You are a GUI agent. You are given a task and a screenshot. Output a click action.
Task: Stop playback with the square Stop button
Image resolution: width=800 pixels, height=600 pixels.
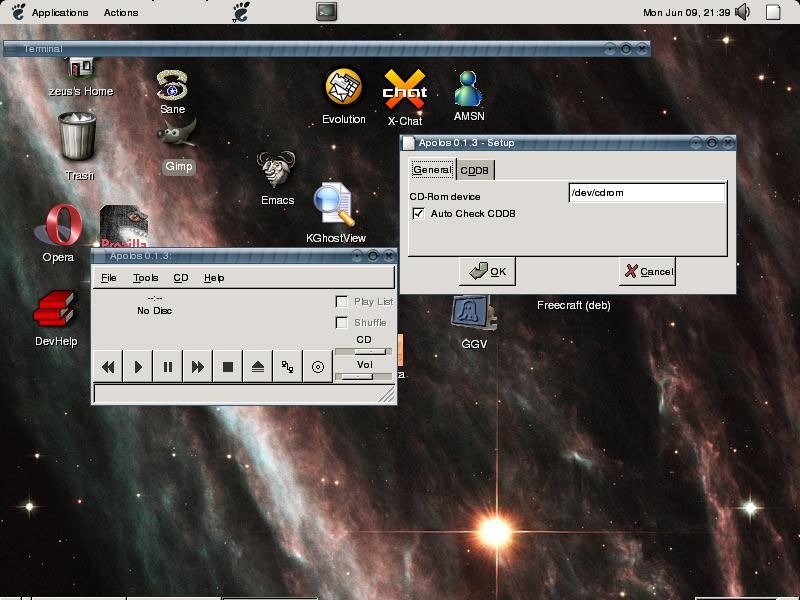(228, 367)
